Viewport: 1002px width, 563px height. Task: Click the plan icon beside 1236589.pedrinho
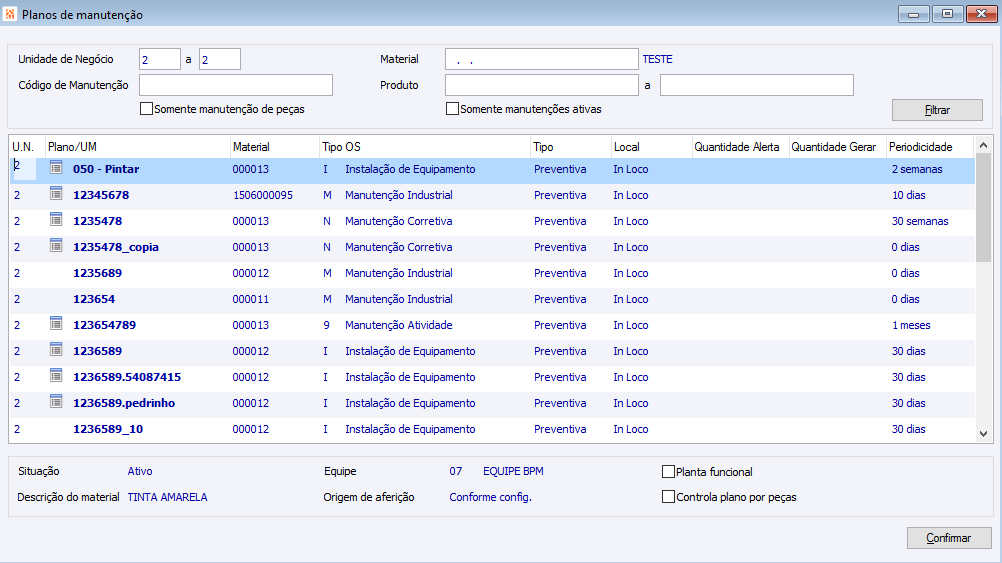[x=56, y=401]
